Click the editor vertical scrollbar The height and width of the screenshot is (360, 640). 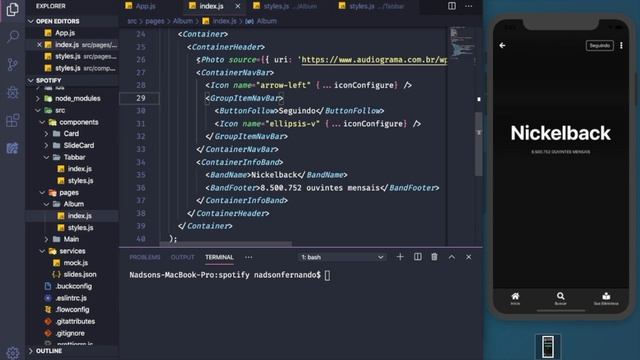pyautogui.click(x=478, y=143)
